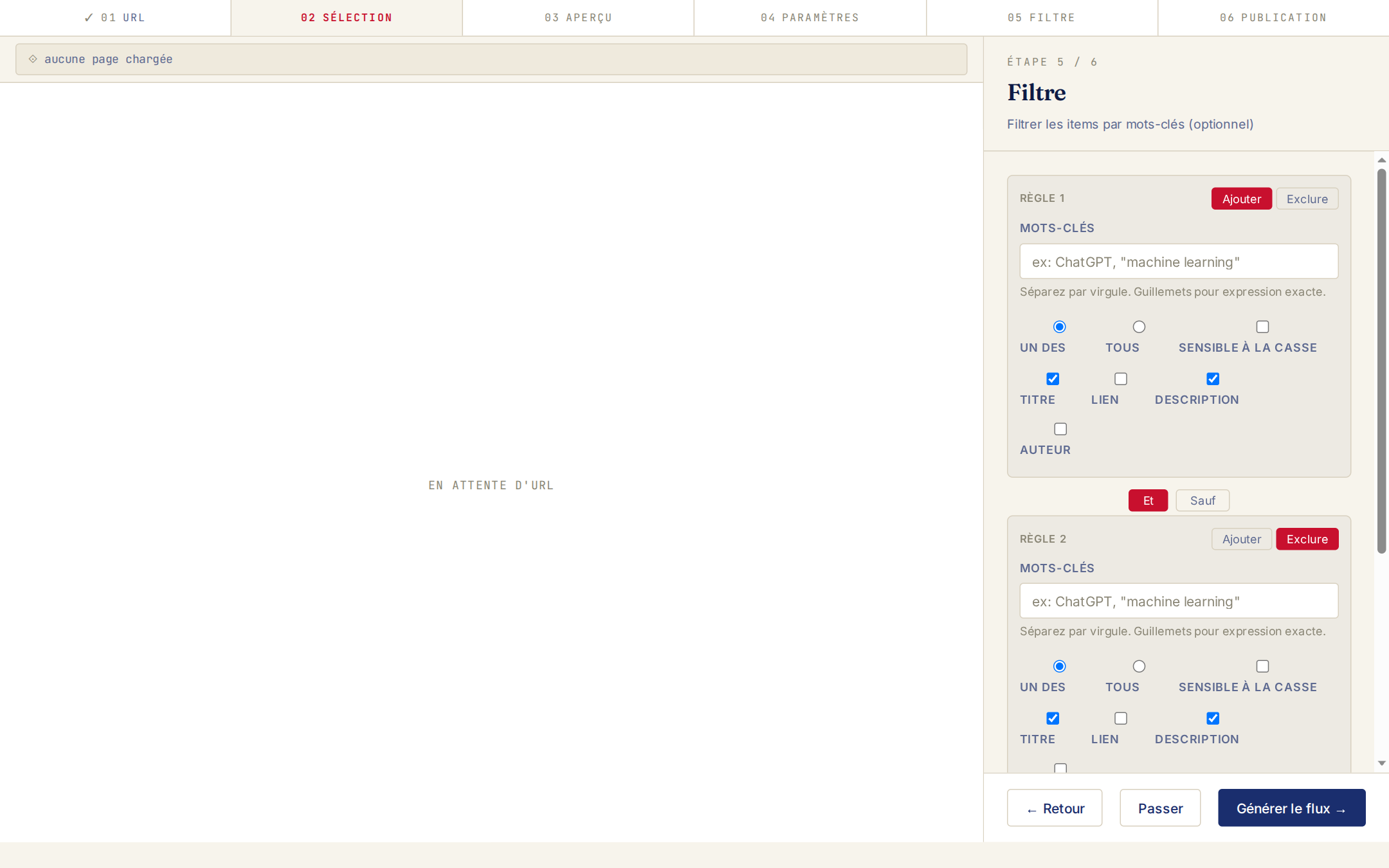Screen dimensions: 1389x868
Task: Select 'Un des' radio in Règle 2
Action: pos(1059,666)
